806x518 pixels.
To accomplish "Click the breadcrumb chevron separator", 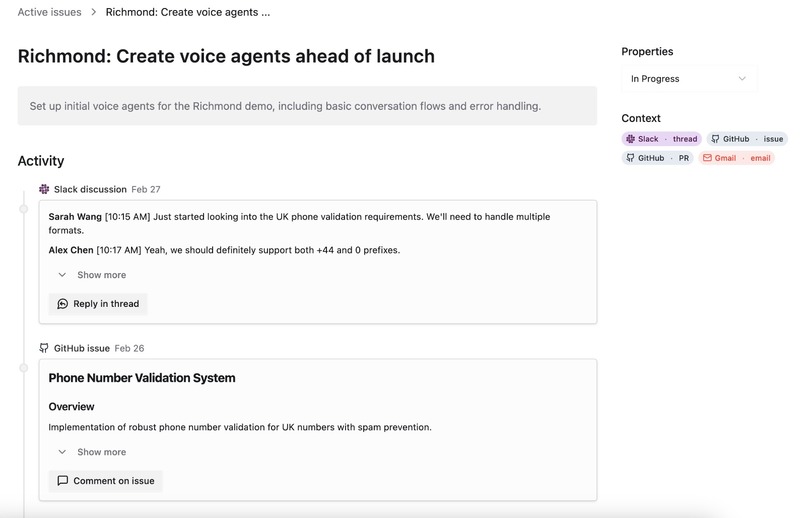I will (94, 12).
